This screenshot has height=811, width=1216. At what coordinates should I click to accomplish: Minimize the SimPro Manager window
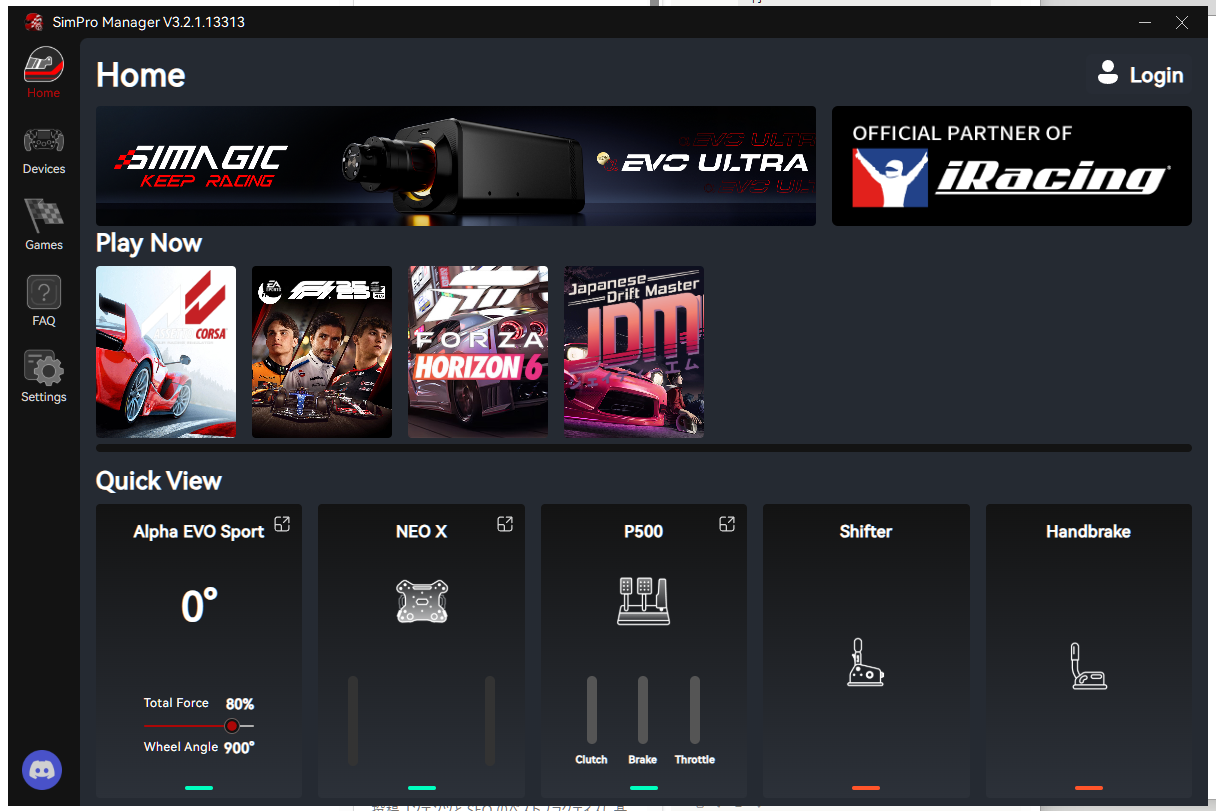coord(1145,22)
